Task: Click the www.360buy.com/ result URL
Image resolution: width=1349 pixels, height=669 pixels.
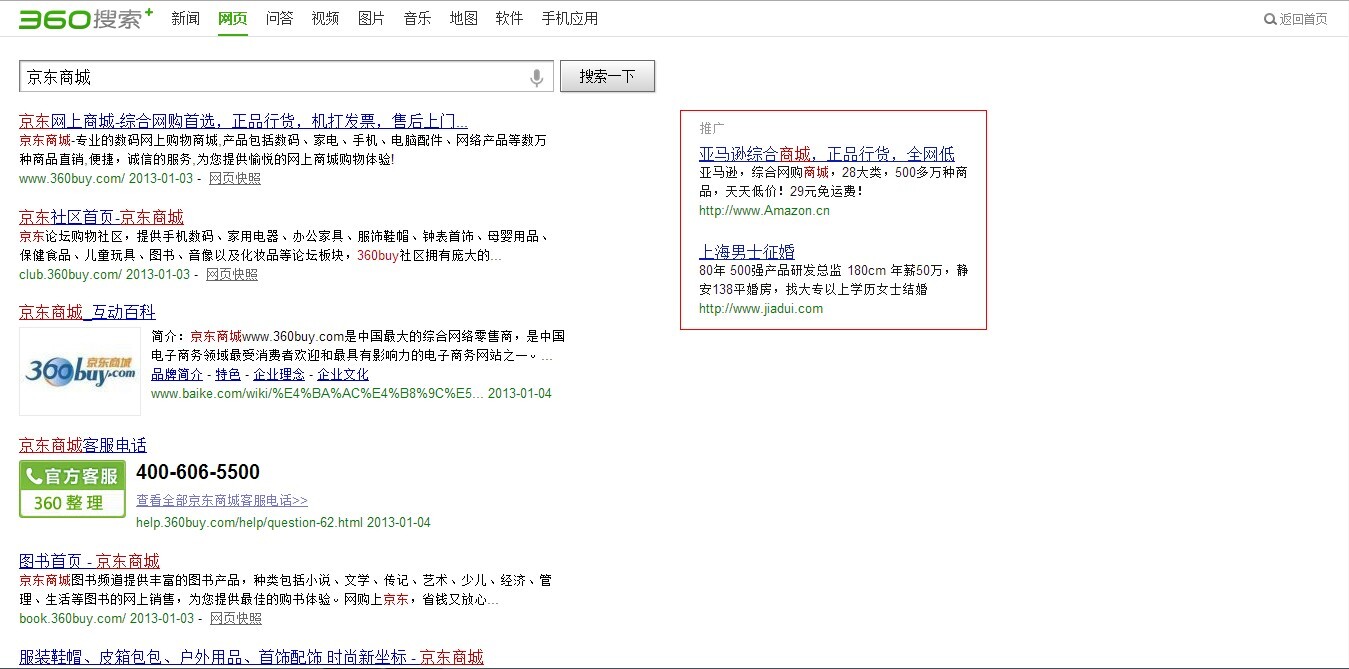Action: point(72,178)
